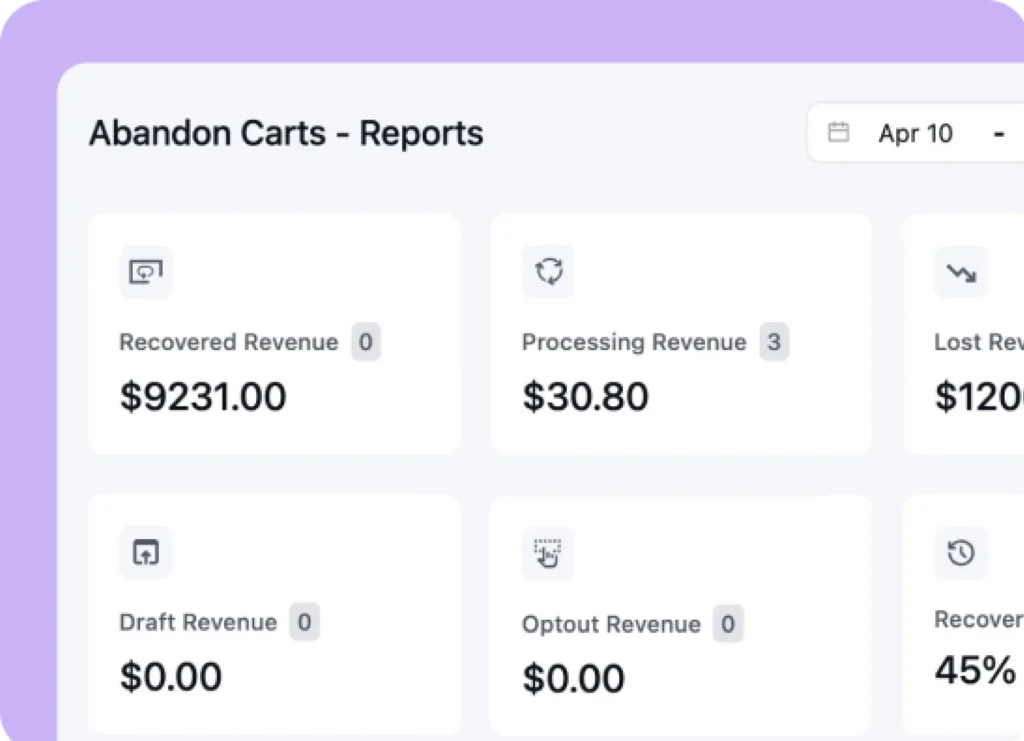Open the Apr 10 date range picker
The image size is (1024, 741).
click(x=916, y=133)
